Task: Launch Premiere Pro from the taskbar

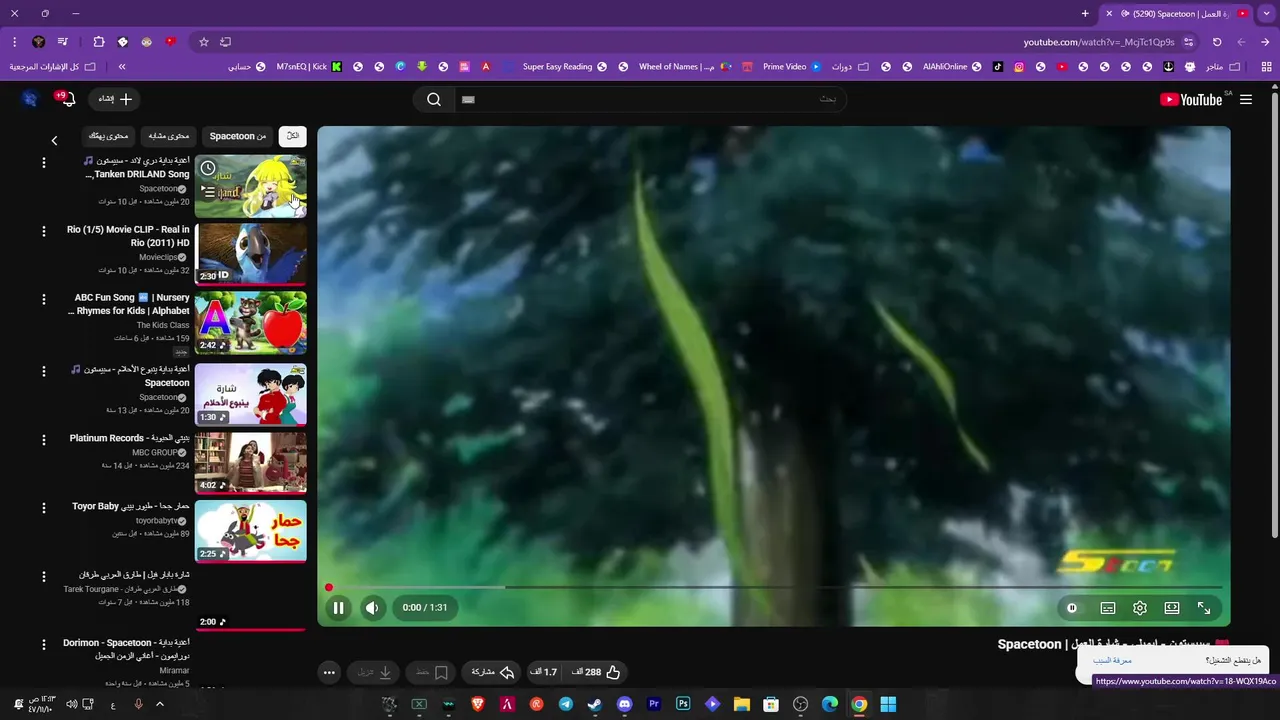Action: [x=654, y=704]
